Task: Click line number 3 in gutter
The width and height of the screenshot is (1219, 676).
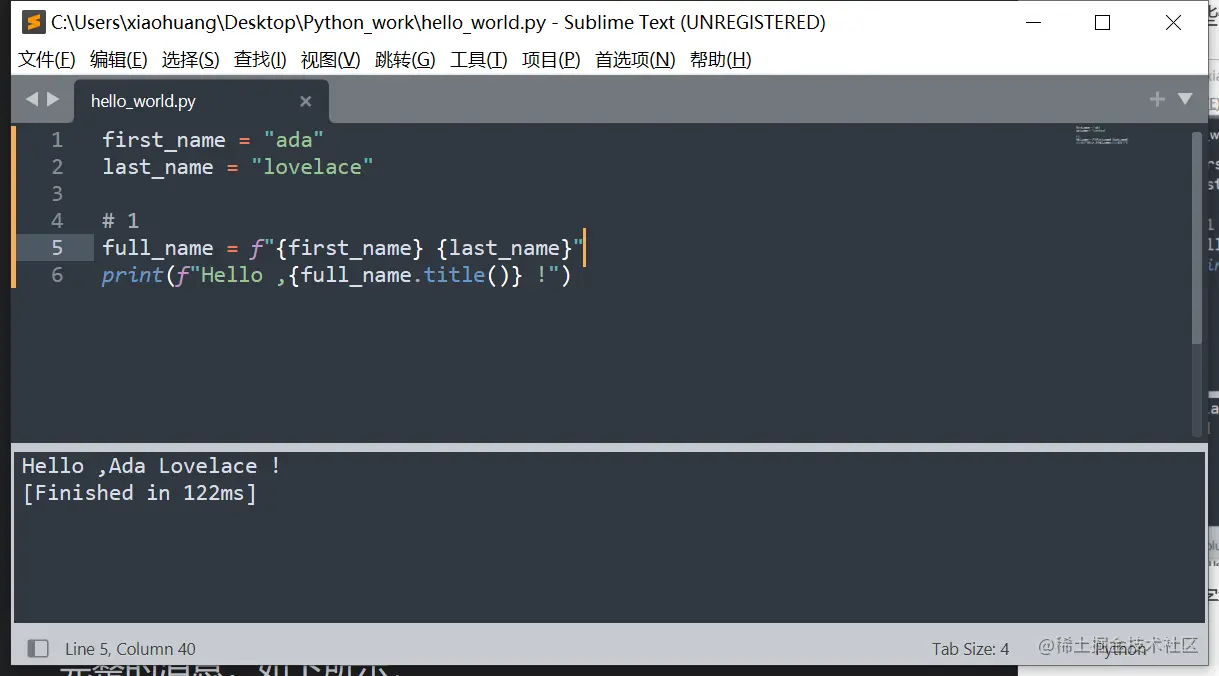Action: click(x=57, y=194)
